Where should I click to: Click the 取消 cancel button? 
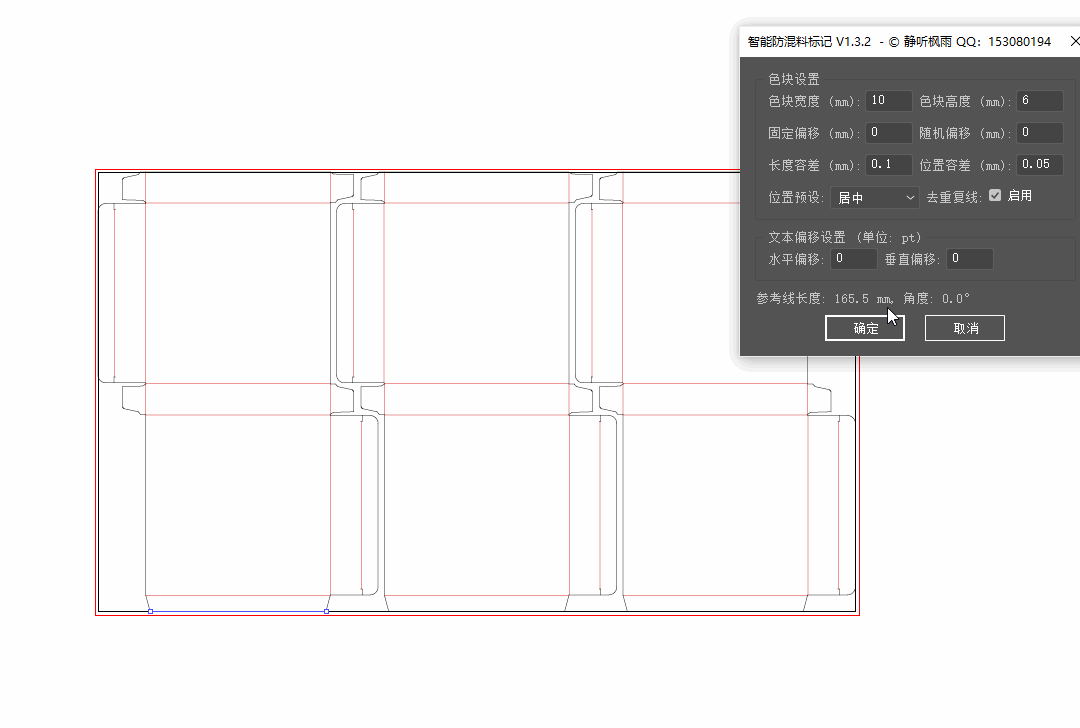coord(964,329)
